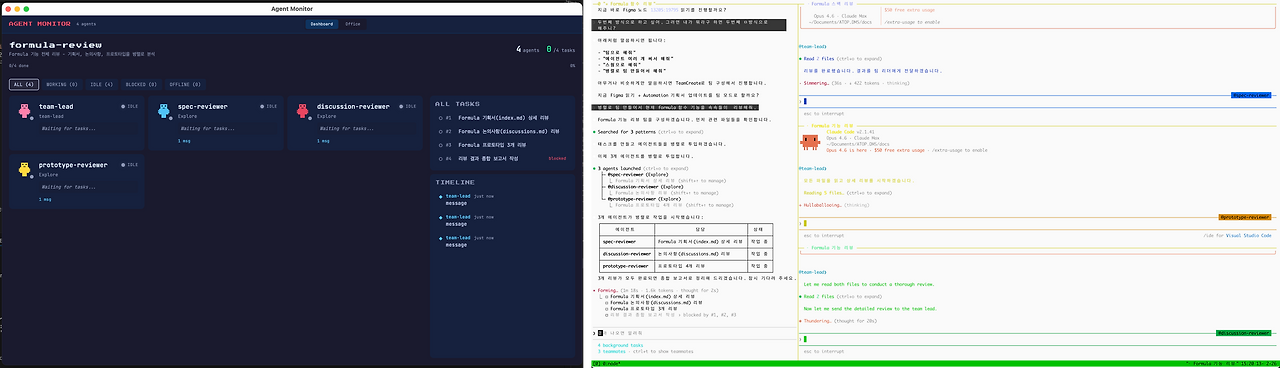1280x368 pixels.
Task: Click the blocked label on task #4
Action: pos(557,158)
